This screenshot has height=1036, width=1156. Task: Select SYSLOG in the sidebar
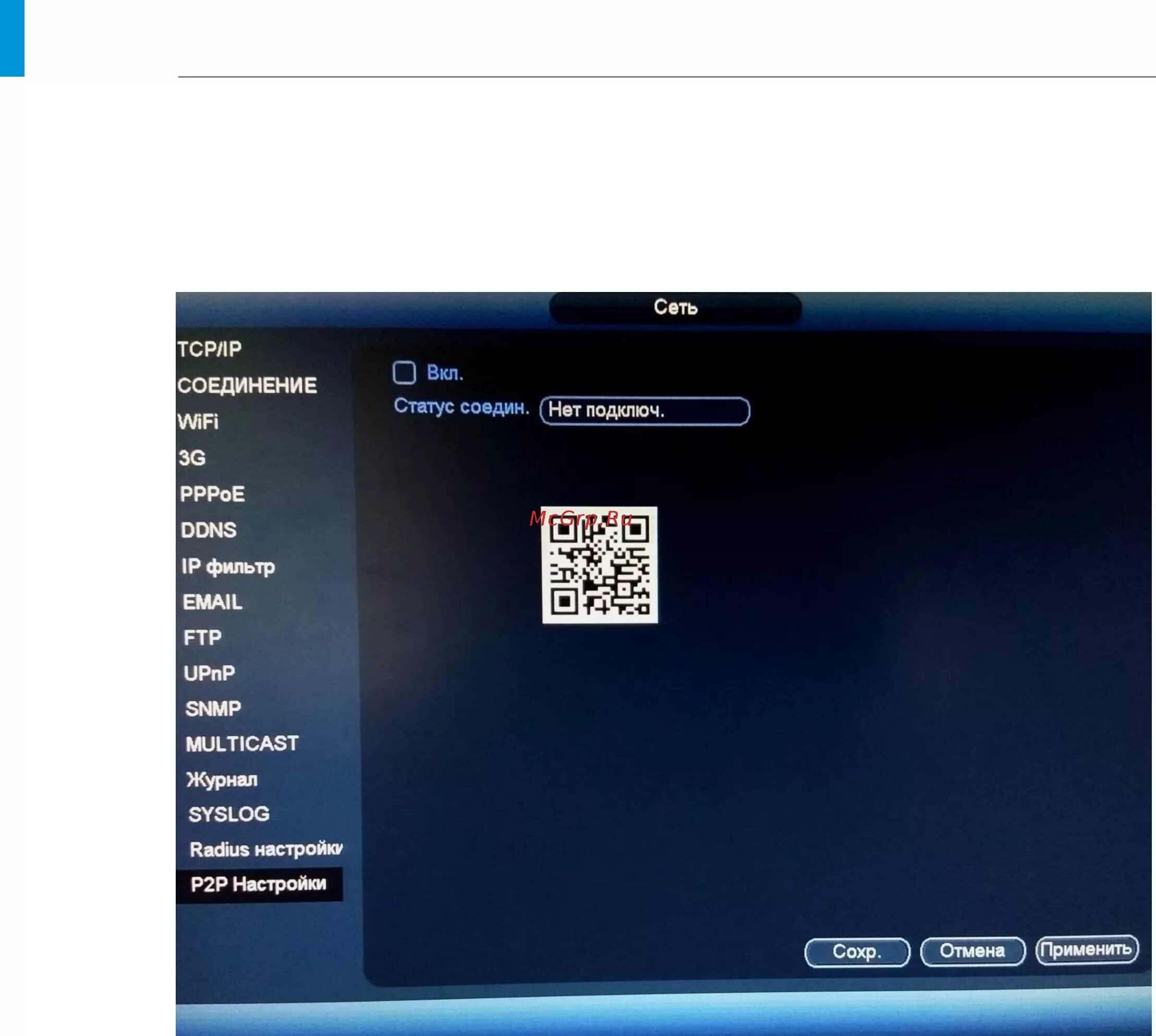pos(229,814)
